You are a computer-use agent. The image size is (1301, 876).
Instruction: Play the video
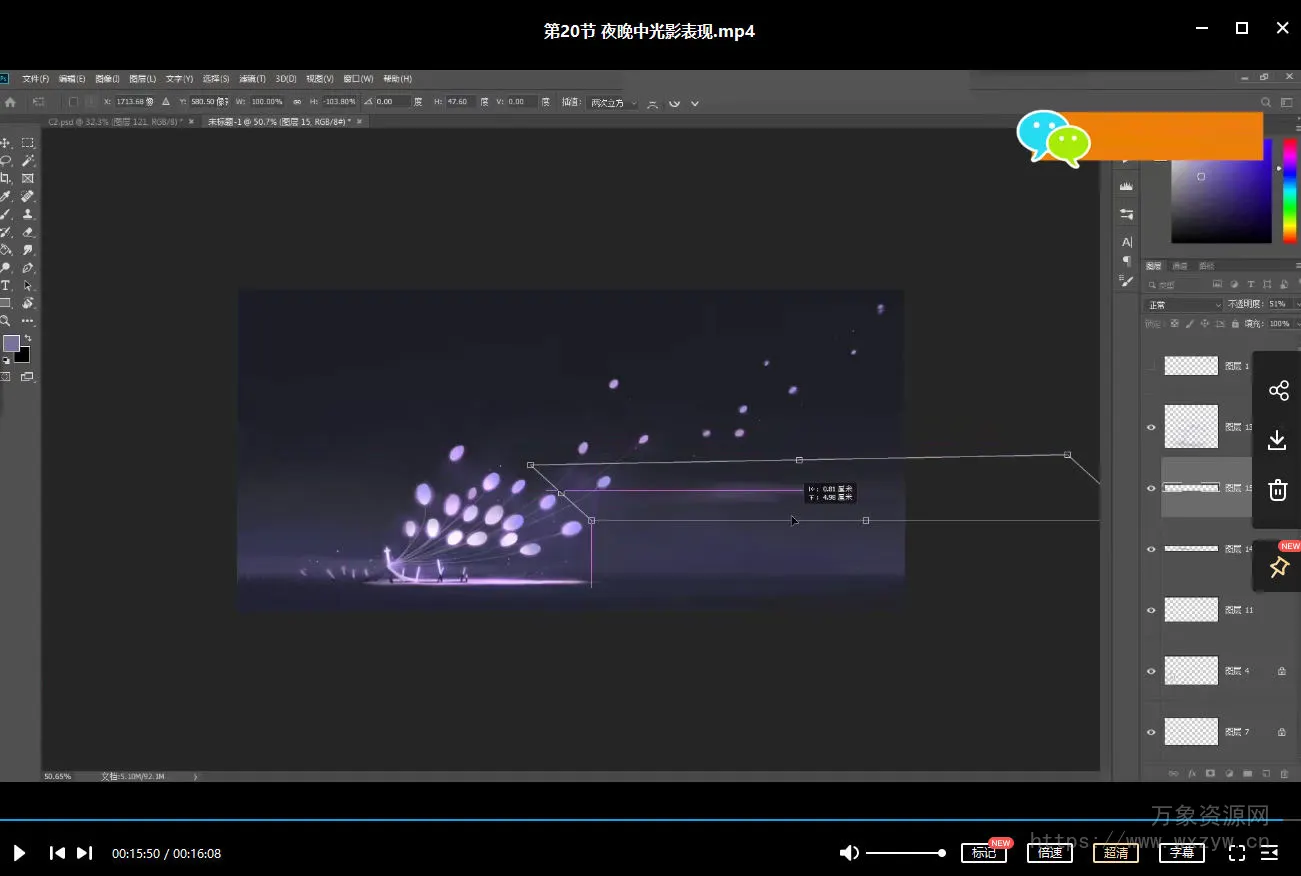click(19, 853)
